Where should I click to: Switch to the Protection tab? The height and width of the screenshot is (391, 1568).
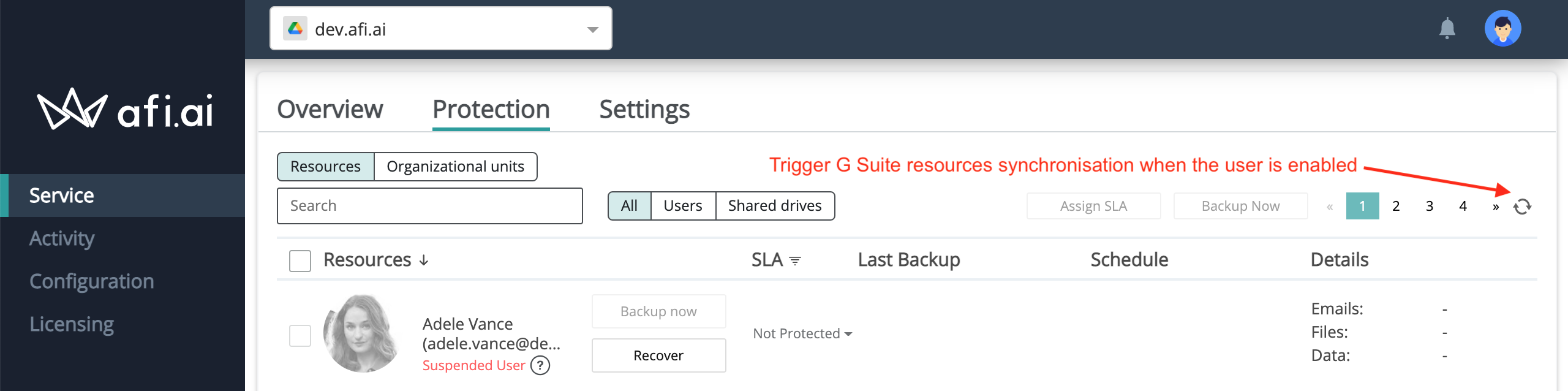(x=491, y=109)
